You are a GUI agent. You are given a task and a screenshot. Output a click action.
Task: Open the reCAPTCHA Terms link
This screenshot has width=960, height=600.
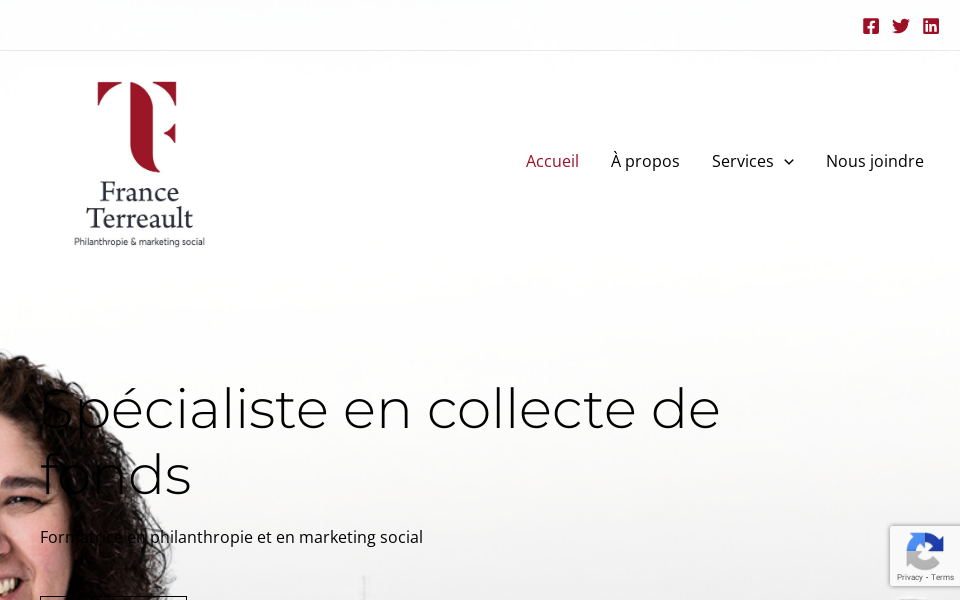[x=943, y=577]
